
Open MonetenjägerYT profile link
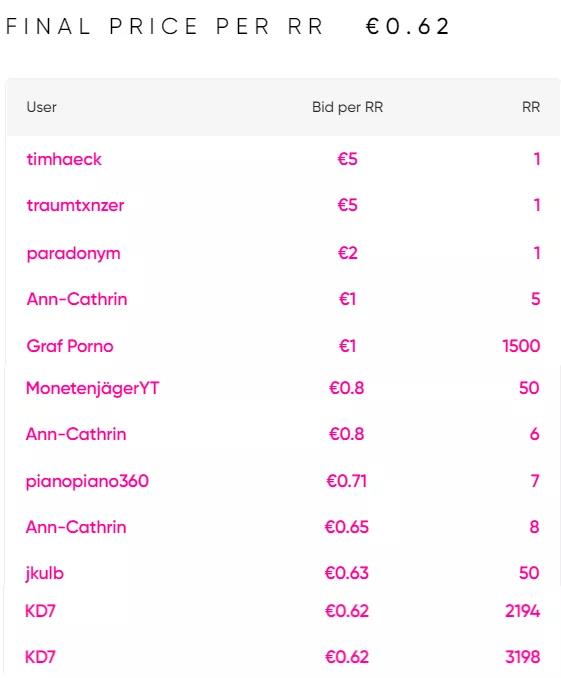tap(93, 388)
